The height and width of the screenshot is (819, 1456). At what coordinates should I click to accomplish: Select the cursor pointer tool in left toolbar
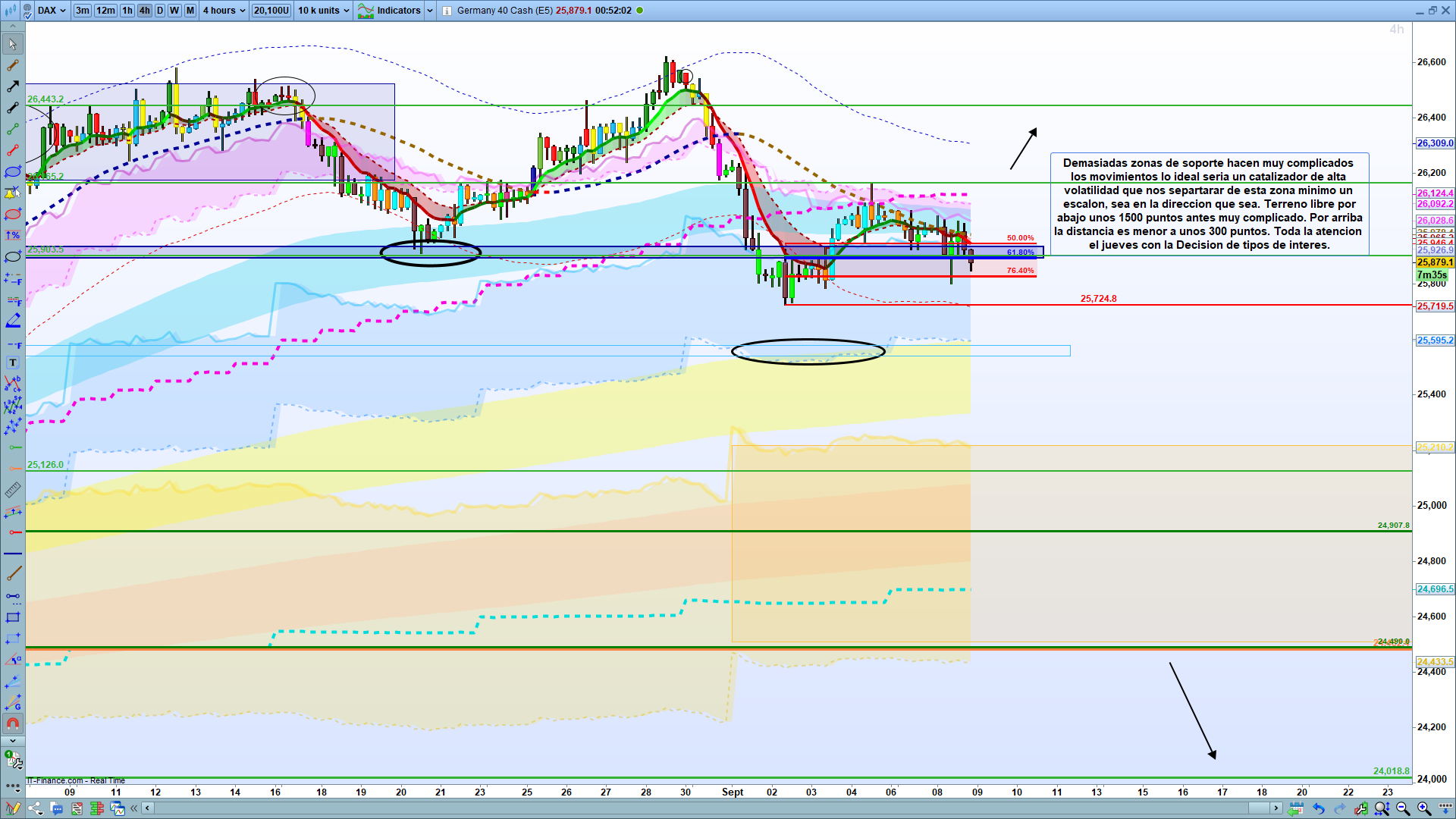13,44
